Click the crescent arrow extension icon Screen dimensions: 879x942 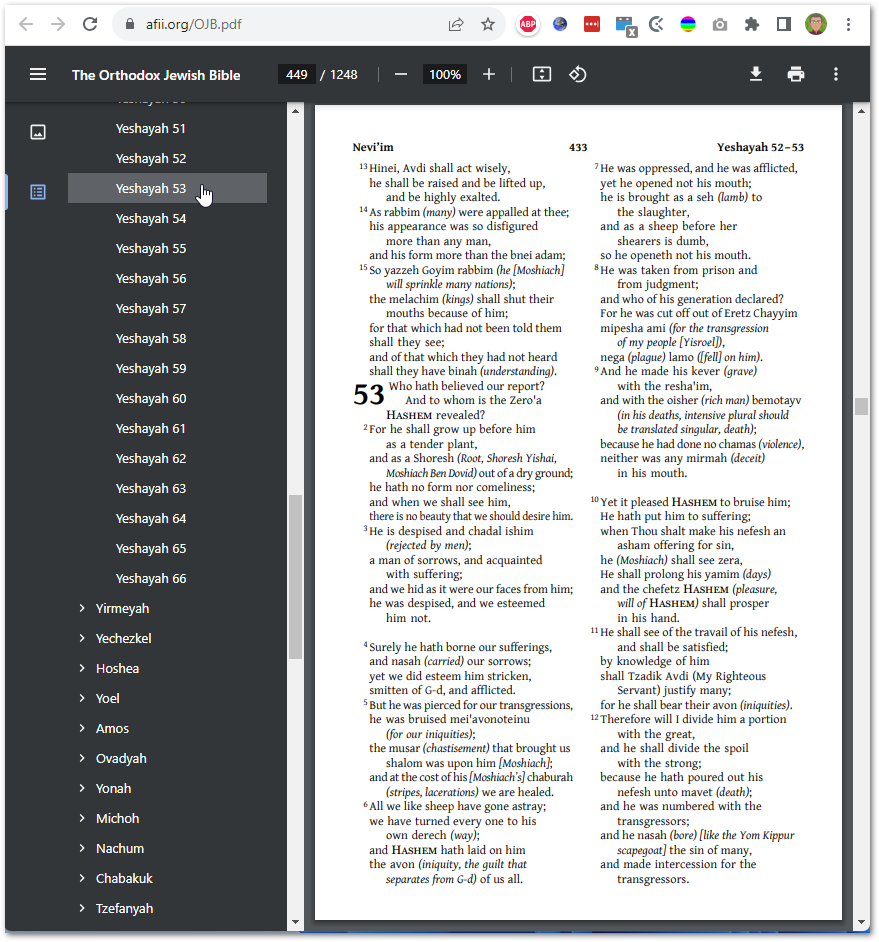656,24
